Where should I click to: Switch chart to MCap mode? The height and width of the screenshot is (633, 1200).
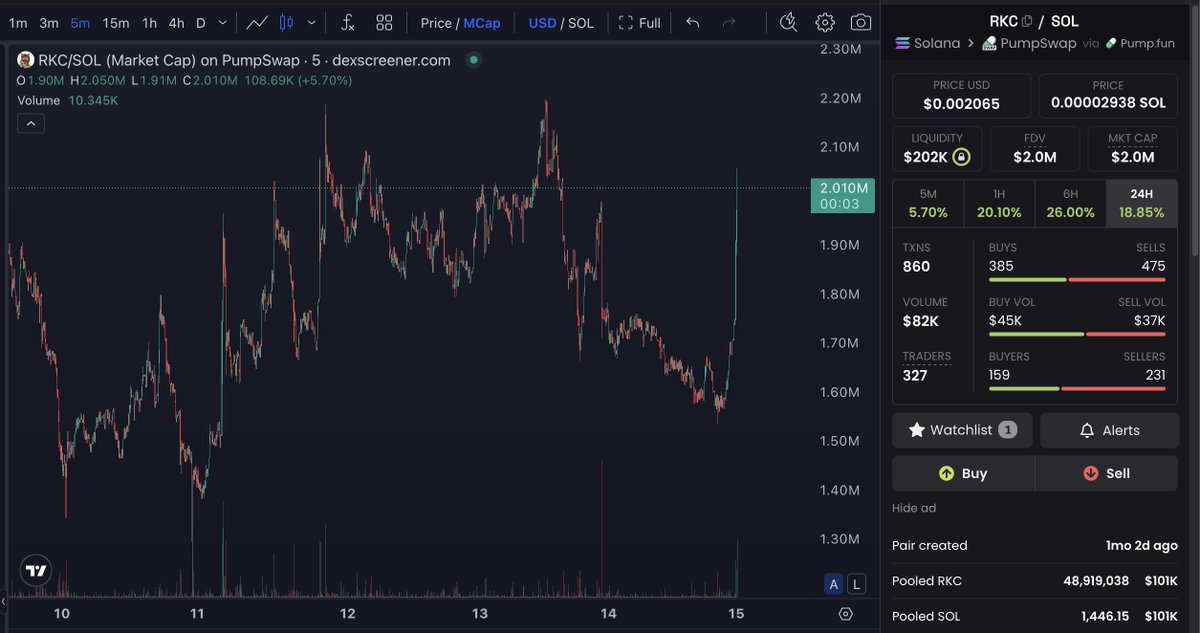[x=482, y=22]
